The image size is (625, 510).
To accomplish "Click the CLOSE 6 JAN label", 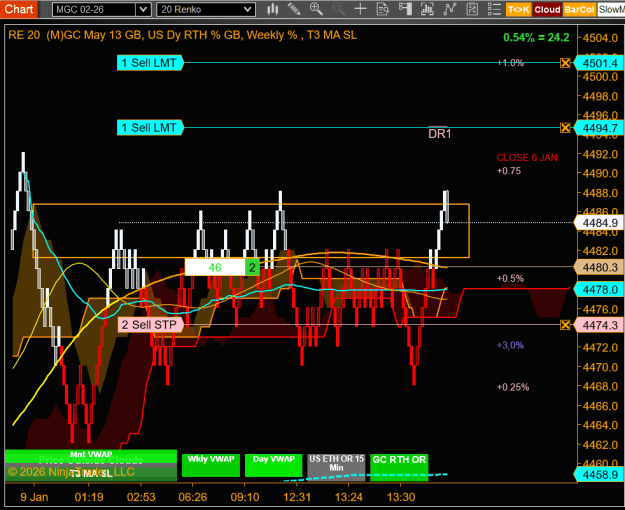I will pos(527,158).
